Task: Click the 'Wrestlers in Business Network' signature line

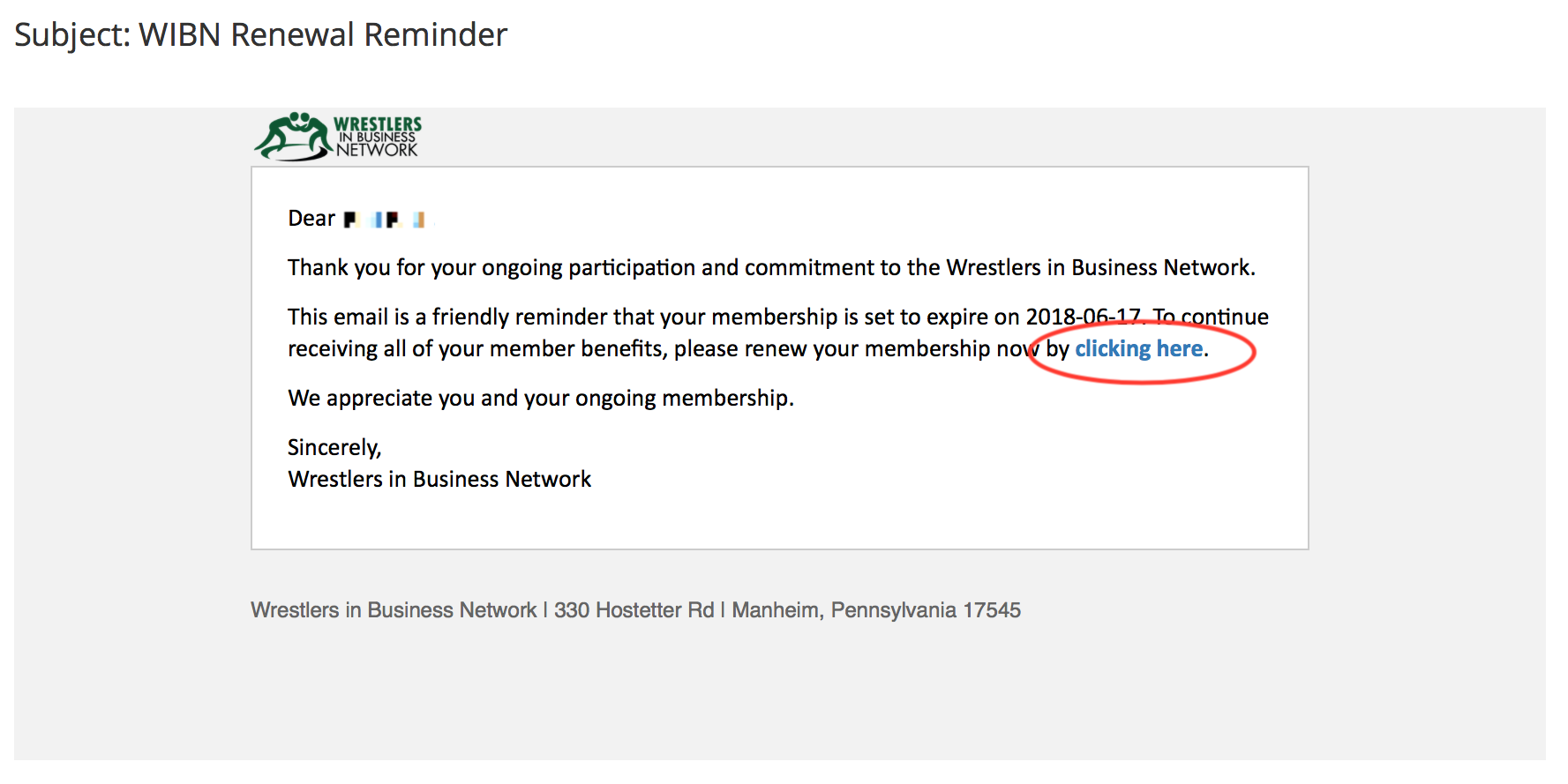Action: tap(439, 480)
